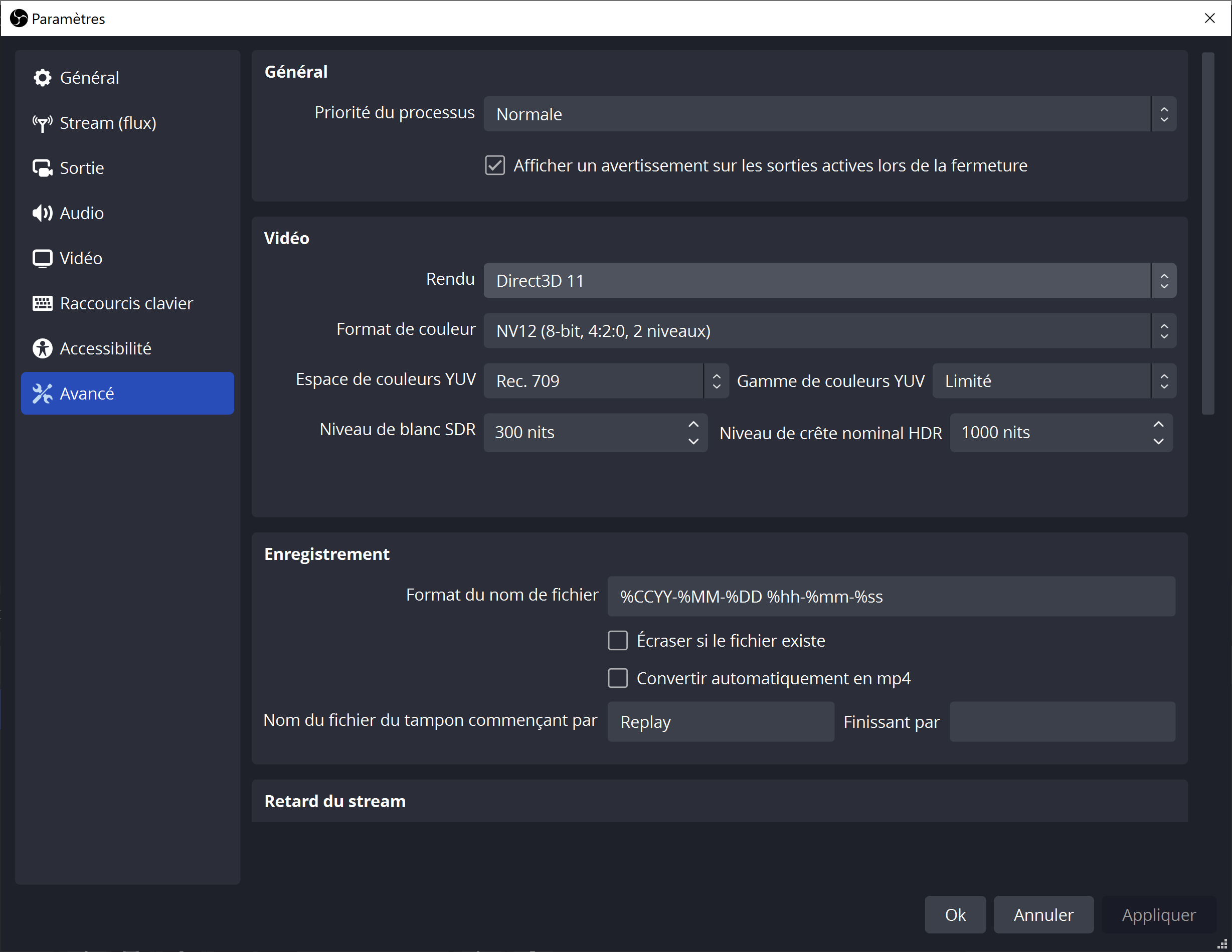Open Accessibilité settings page
The height and width of the screenshot is (952, 1232).
coord(105,348)
